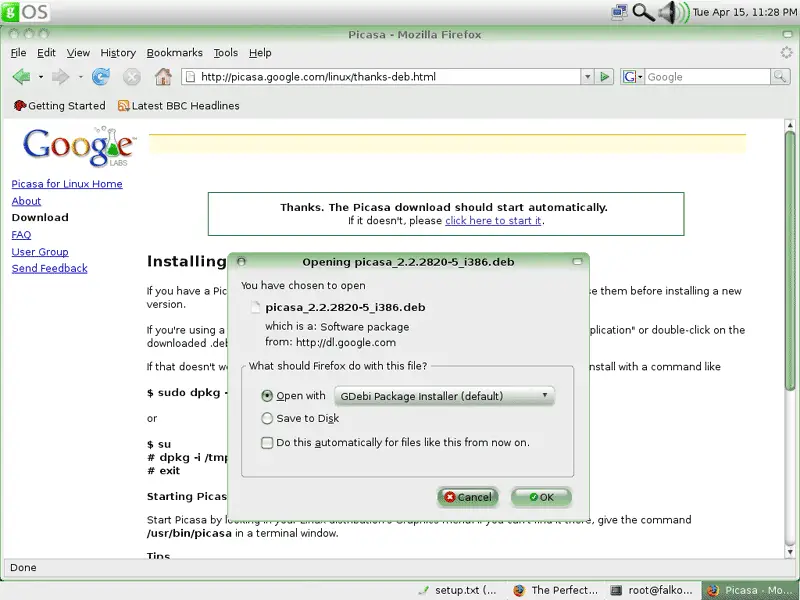Viewport: 800px width, 600px height.
Task: Go back with the green Back arrow
Action: pos(21,77)
